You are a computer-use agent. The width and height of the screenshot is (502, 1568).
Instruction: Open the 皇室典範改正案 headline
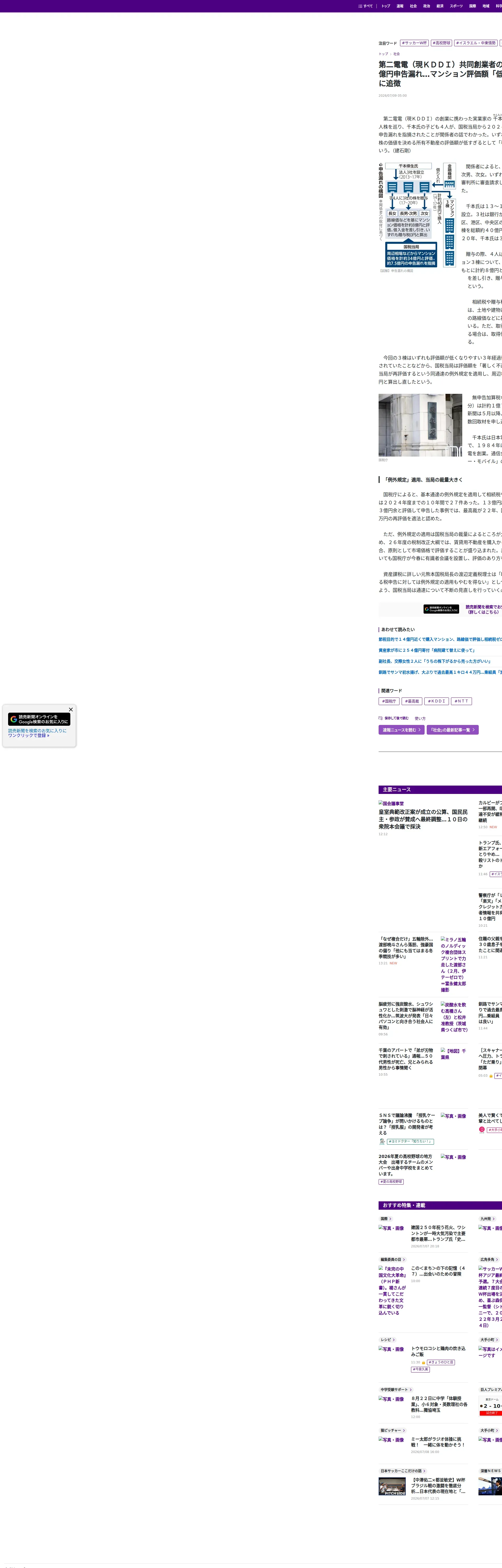pyautogui.click(x=423, y=819)
